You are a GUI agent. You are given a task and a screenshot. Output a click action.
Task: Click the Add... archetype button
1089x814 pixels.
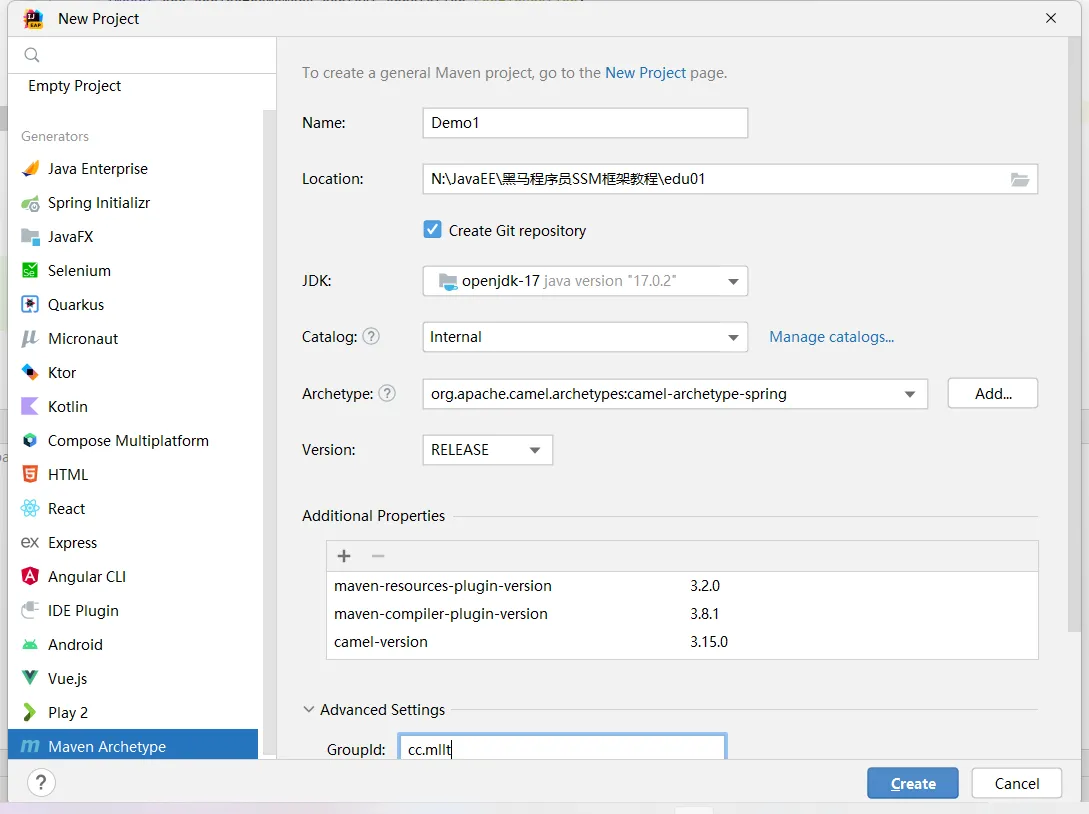[x=992, y=394]
